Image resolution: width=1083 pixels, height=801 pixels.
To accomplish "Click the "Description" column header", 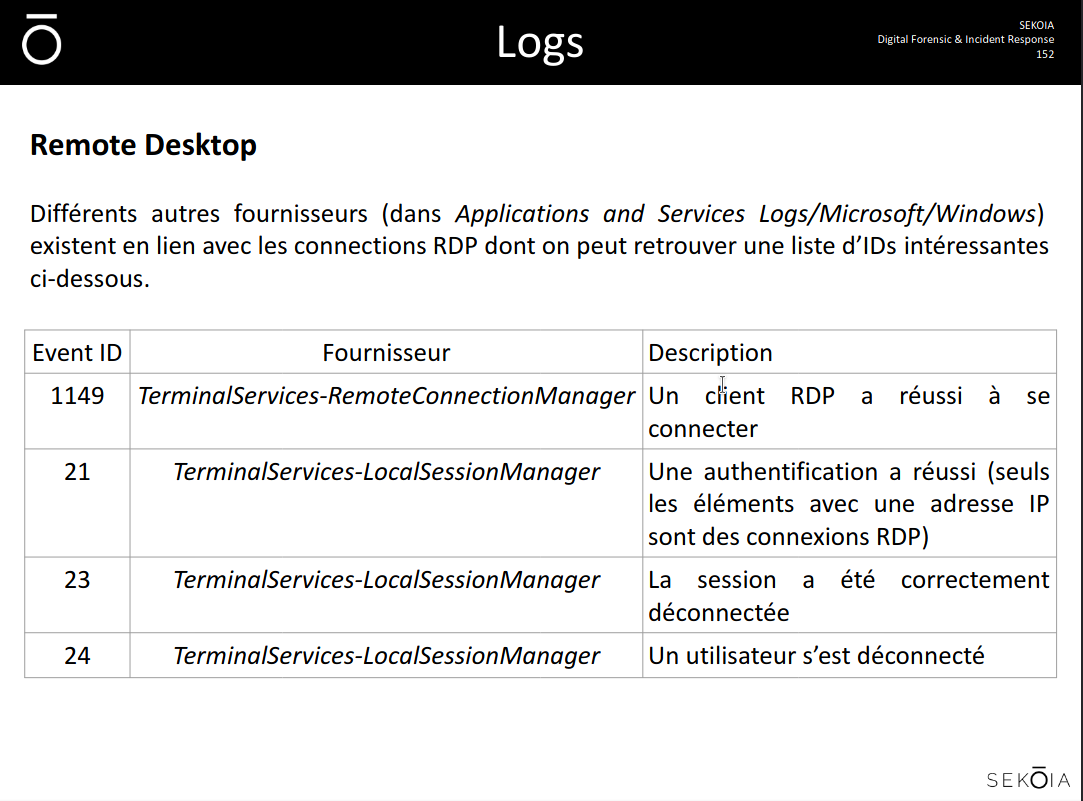I will tap(710, 353).
